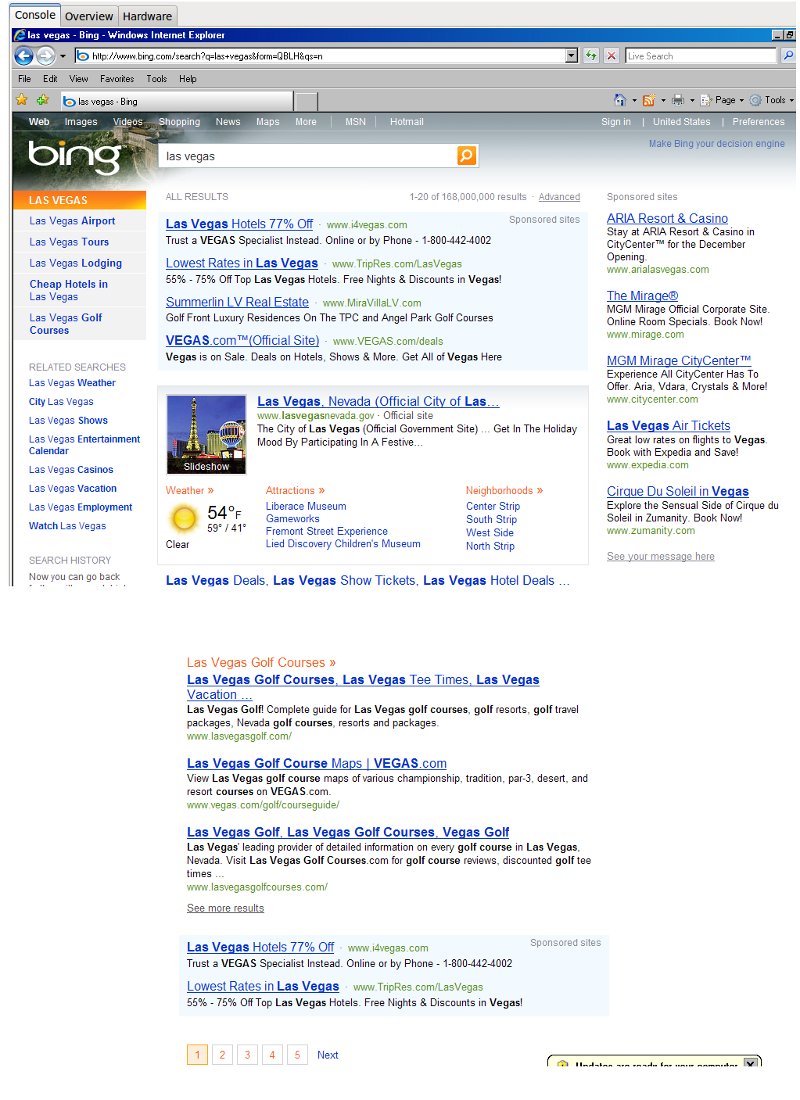Stop loading with the red X icon
Image resolution: width=800 pixels, height=1100 pixels.
612,55
